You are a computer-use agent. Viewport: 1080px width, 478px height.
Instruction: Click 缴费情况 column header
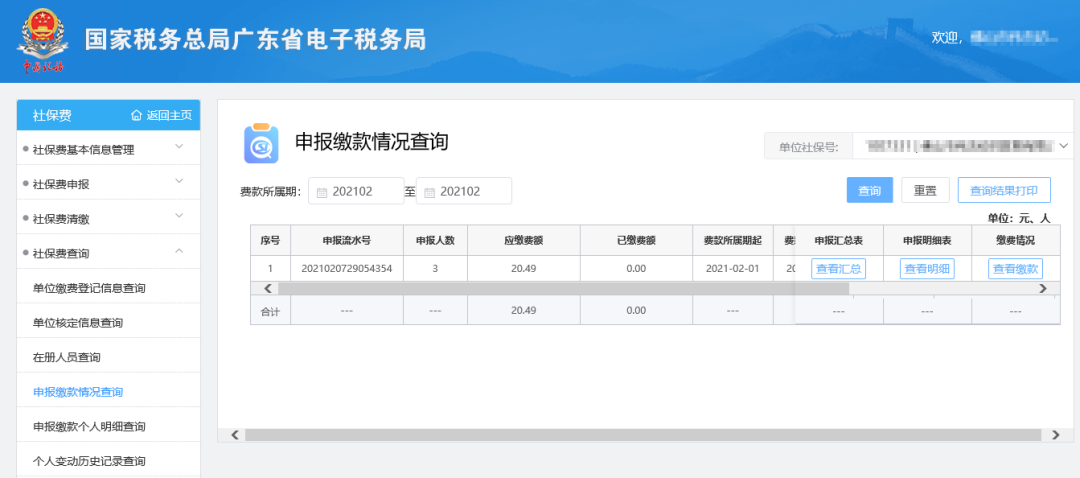tap(1015, 240)
